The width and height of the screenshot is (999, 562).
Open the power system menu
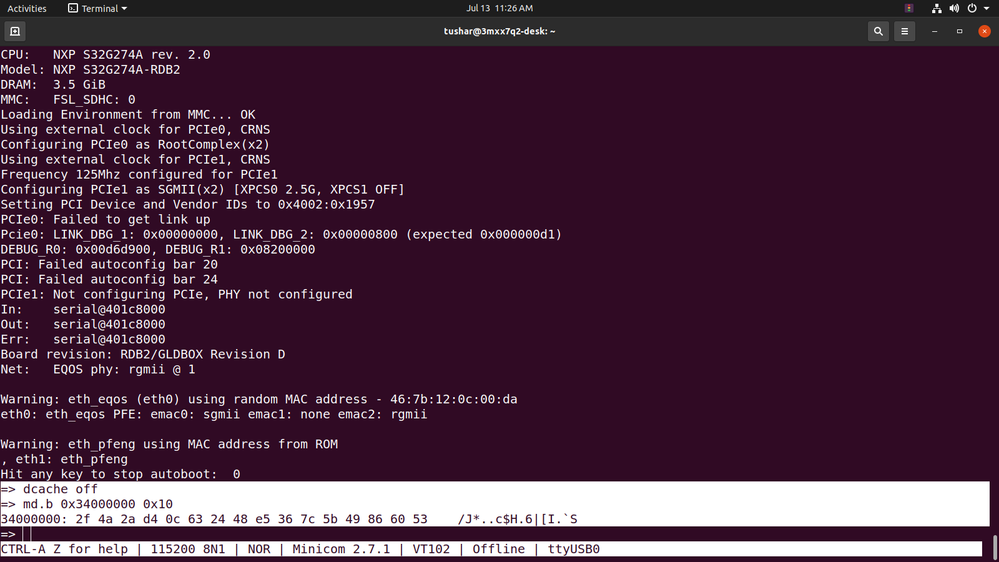tap(972, 8)
